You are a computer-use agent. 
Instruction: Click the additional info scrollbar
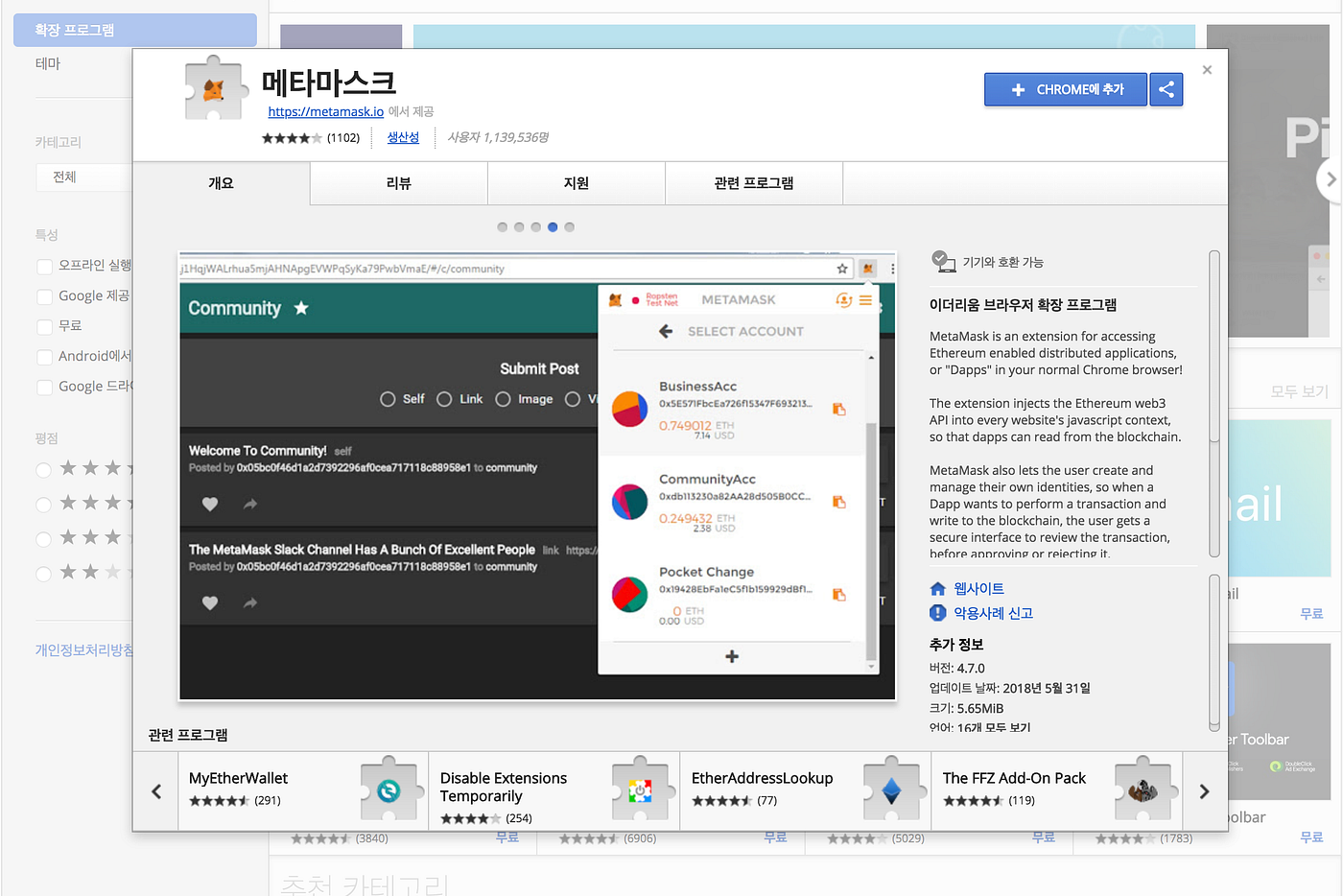(x=1214, y=652)
